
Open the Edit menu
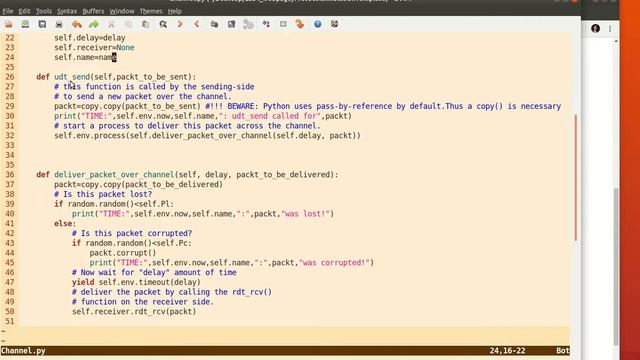coord(24,11)
